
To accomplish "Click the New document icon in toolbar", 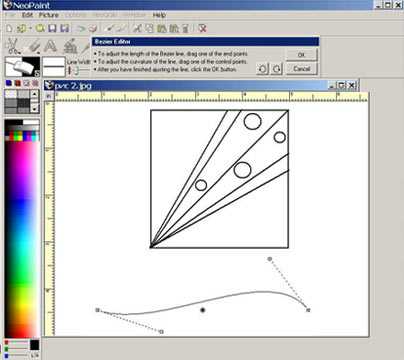I will pyautogui.click(x=9, y=28).
